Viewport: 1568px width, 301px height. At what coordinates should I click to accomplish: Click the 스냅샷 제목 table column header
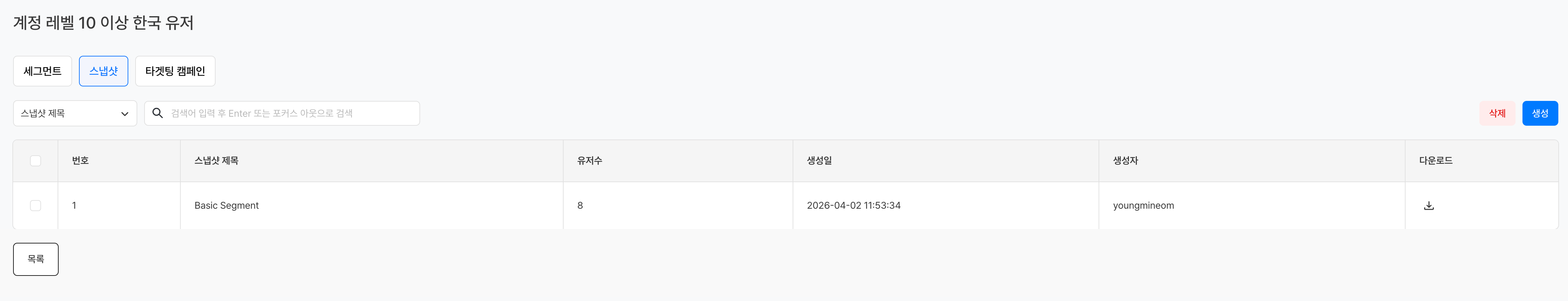coord(216,160)
